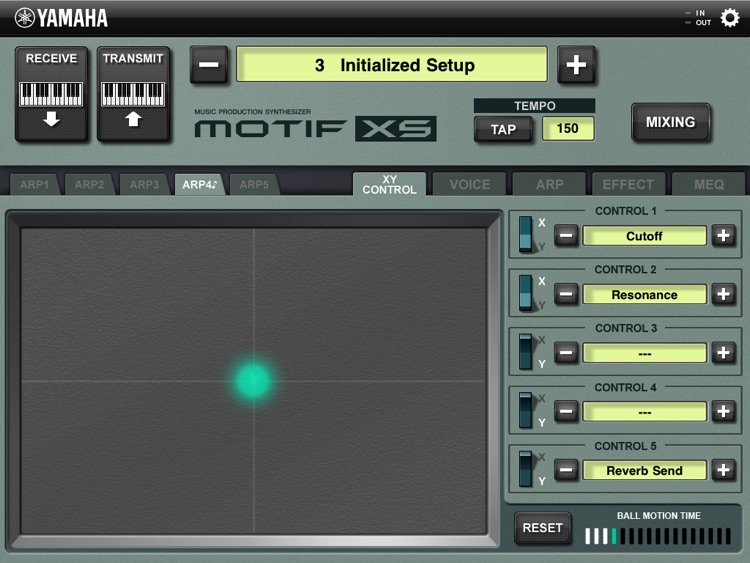Open the MIXING screen

(671, 122)
